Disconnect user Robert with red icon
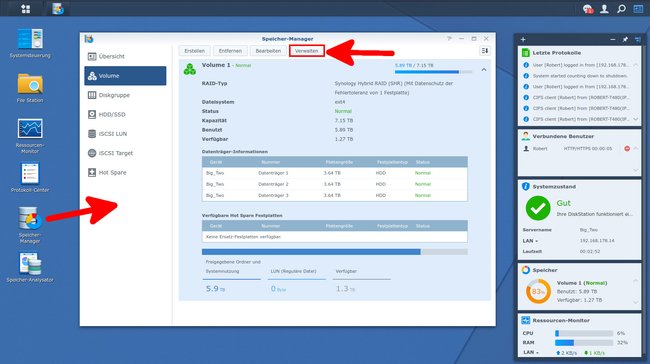The image size is (650, 364). (x=627, y=148)
